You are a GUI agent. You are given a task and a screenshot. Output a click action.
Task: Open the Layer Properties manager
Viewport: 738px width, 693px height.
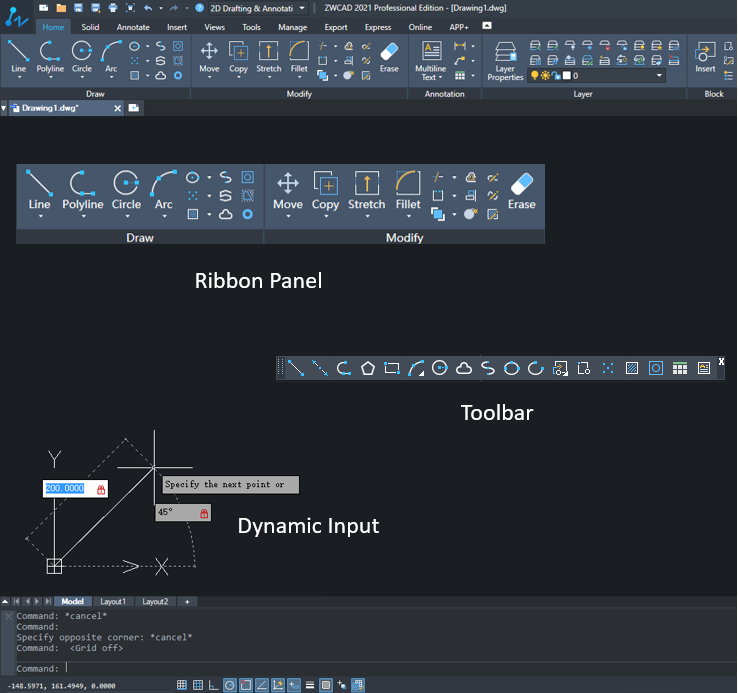coord(506,53)
